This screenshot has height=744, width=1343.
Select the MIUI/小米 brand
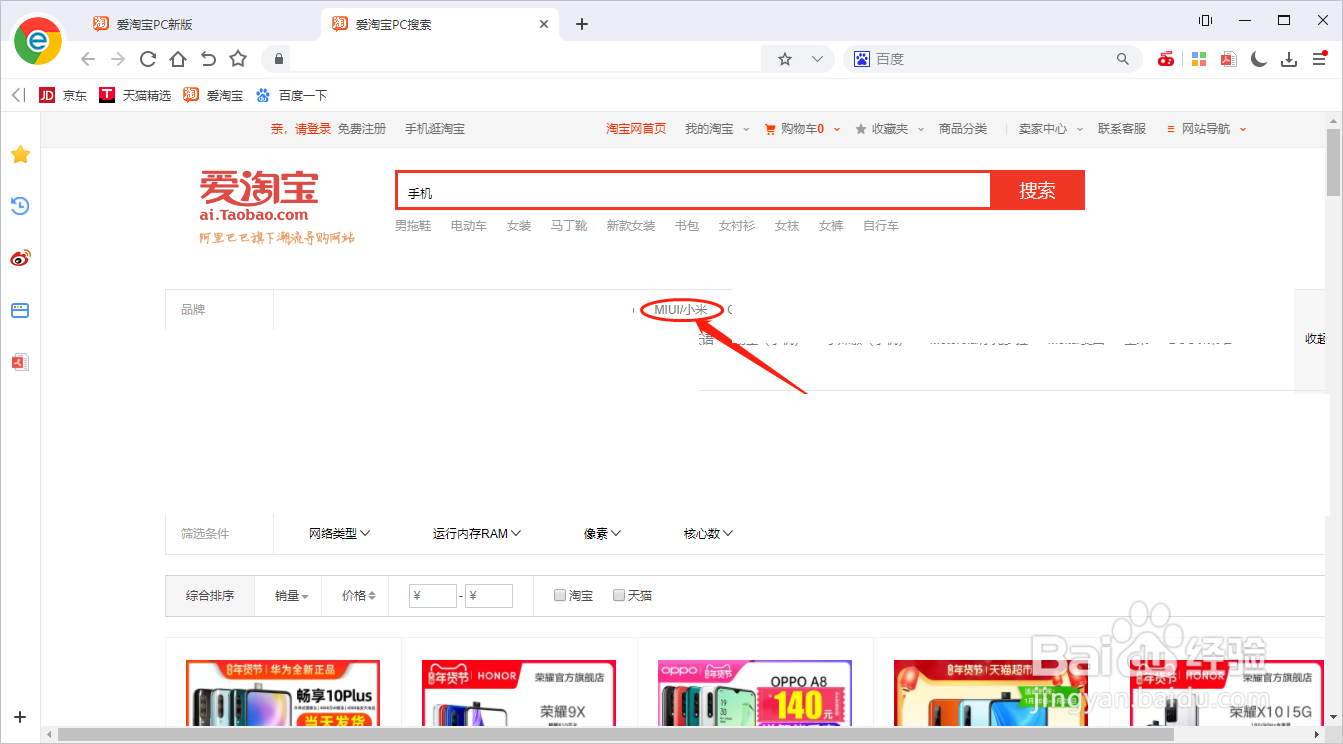click(681, 310)
